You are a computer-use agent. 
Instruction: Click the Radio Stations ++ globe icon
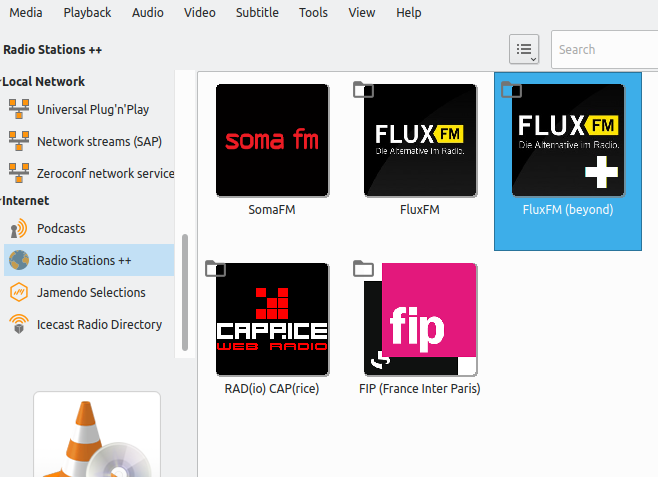coord(19,260)
